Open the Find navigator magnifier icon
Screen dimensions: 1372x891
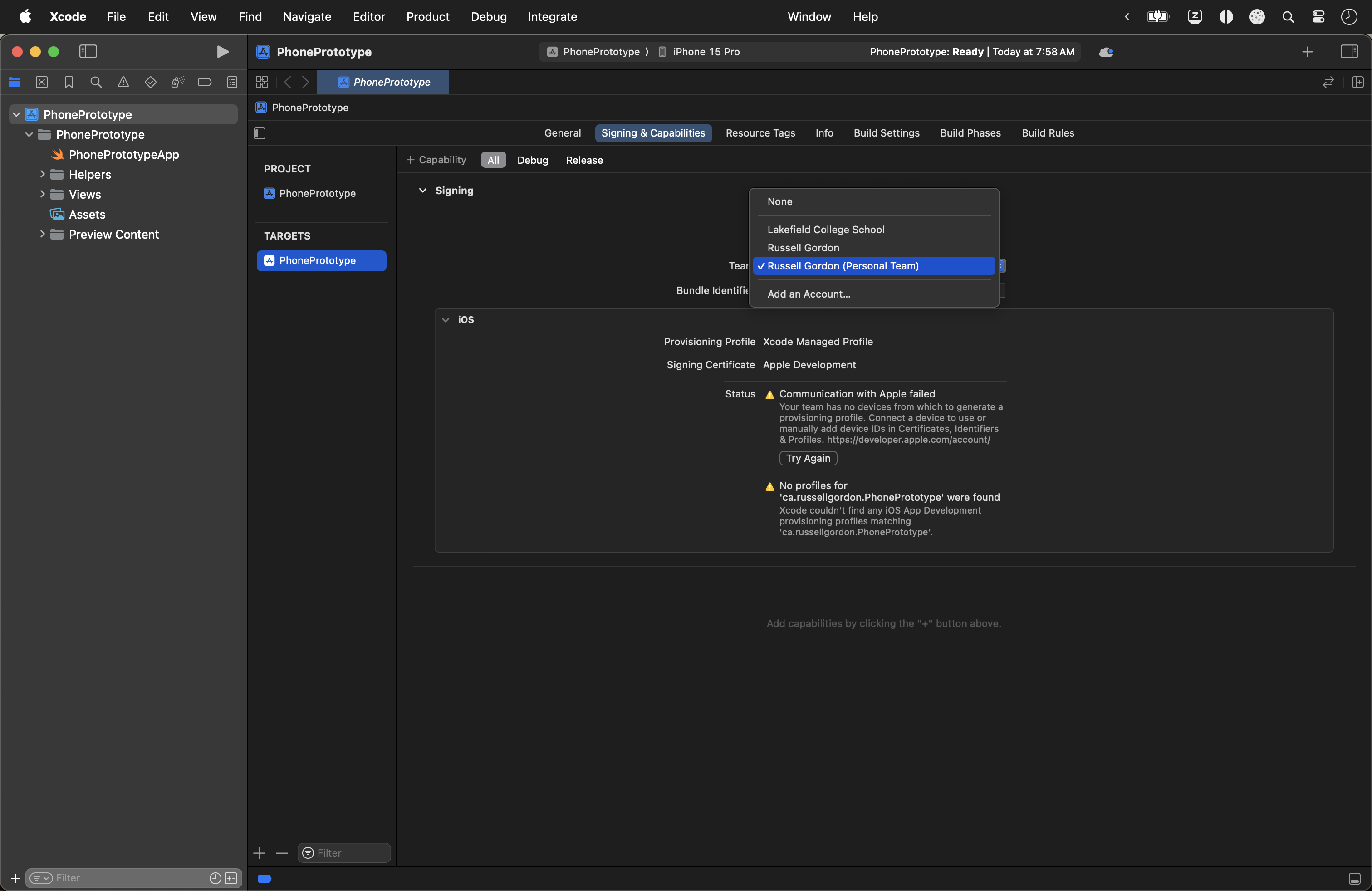click(x=96, y=83)
